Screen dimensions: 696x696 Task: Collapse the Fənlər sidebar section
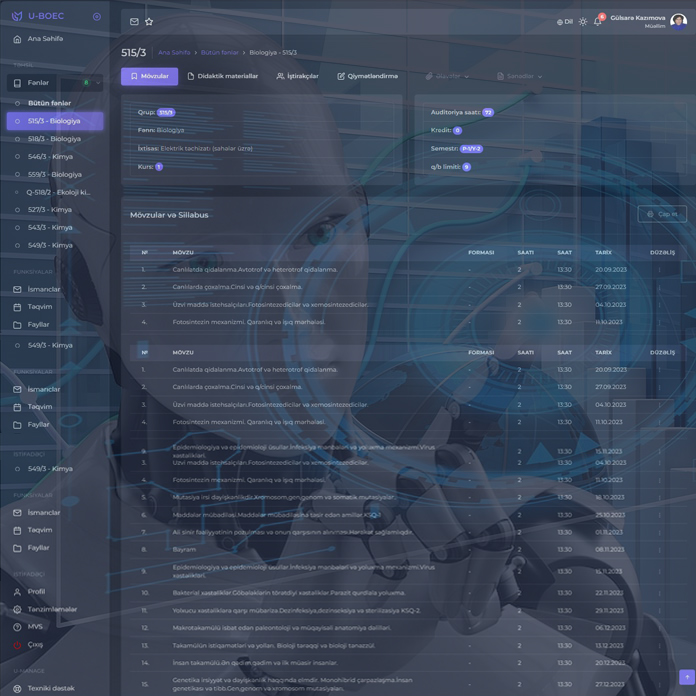pos(97,83)
